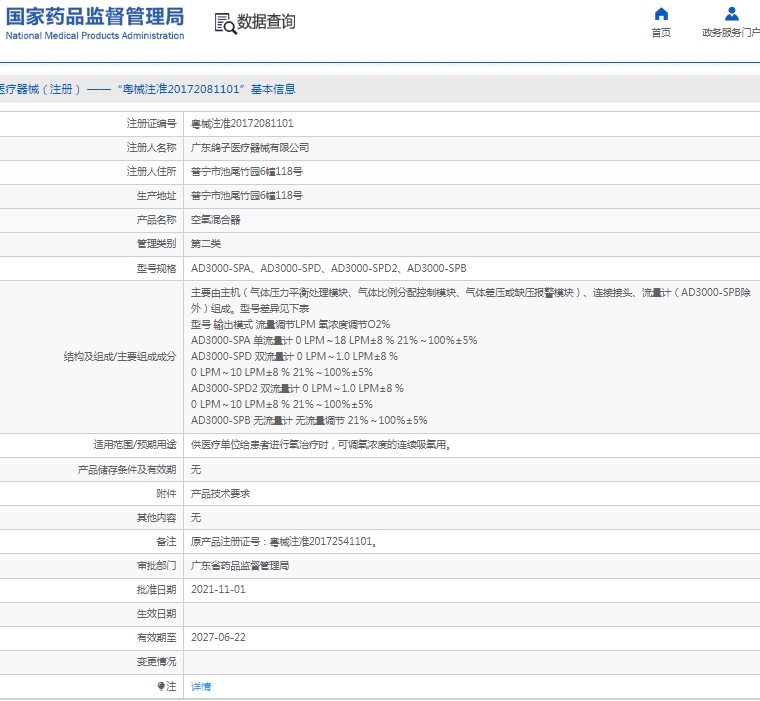
Task: Go to 首页 text label
Action: coord(661,33)
